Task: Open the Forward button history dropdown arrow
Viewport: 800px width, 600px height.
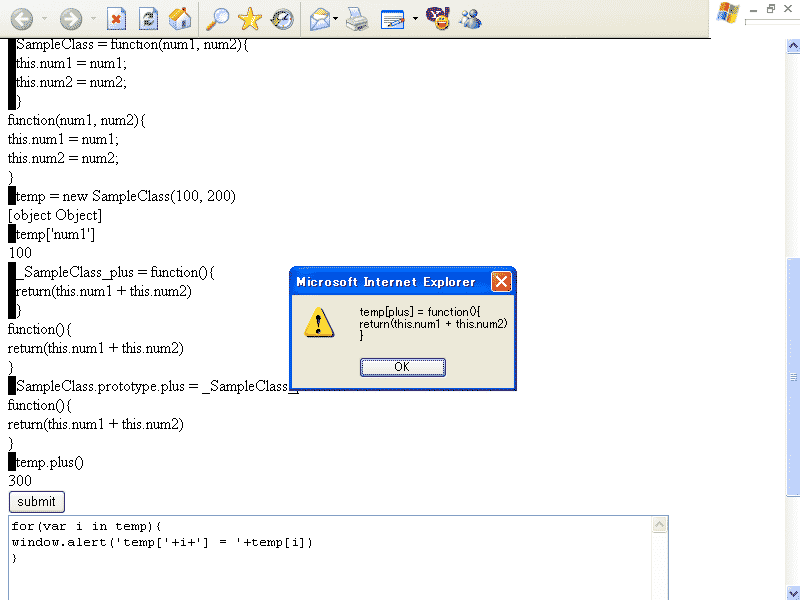Action: 93,19
